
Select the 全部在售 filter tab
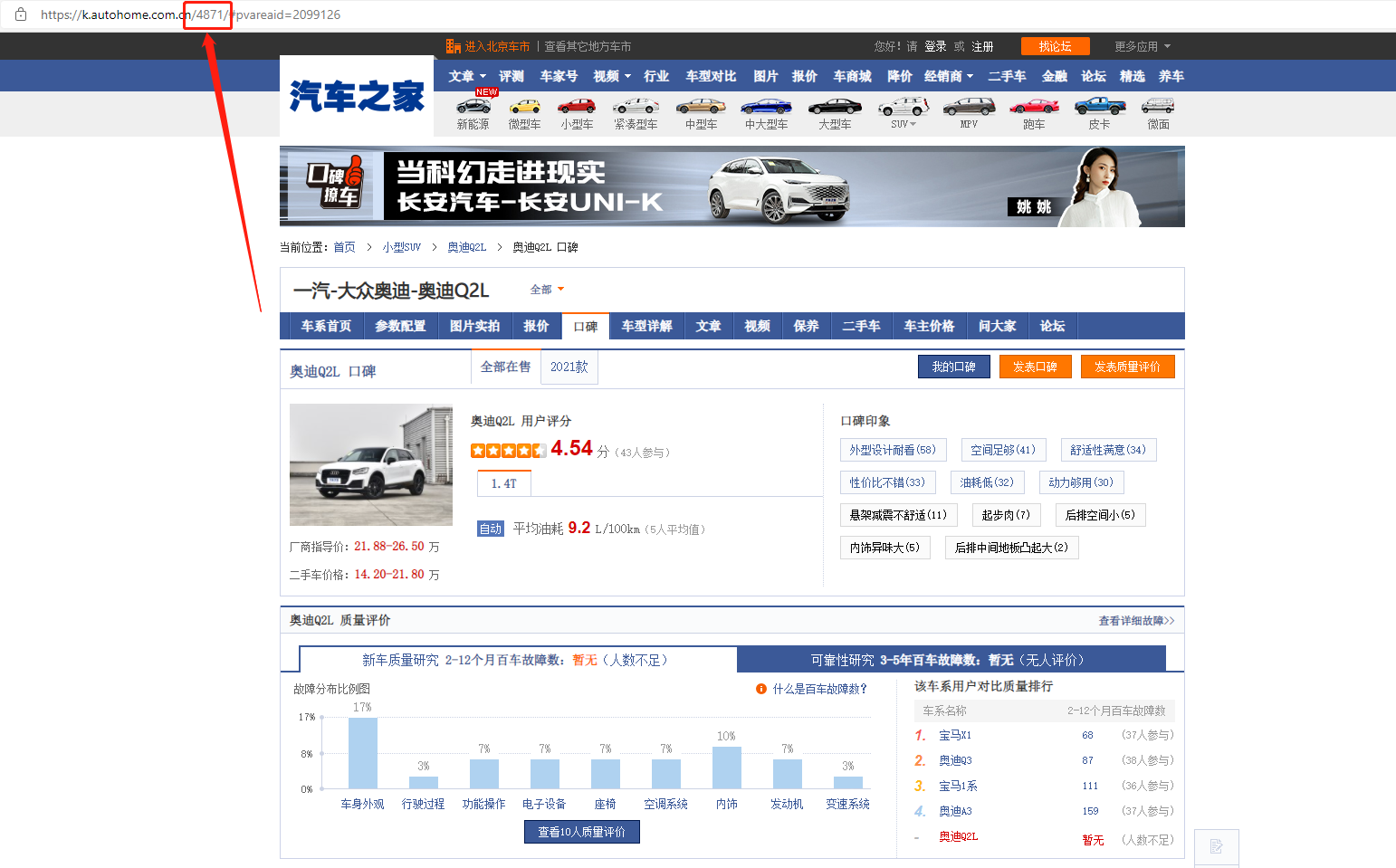(x=505, y=367)
